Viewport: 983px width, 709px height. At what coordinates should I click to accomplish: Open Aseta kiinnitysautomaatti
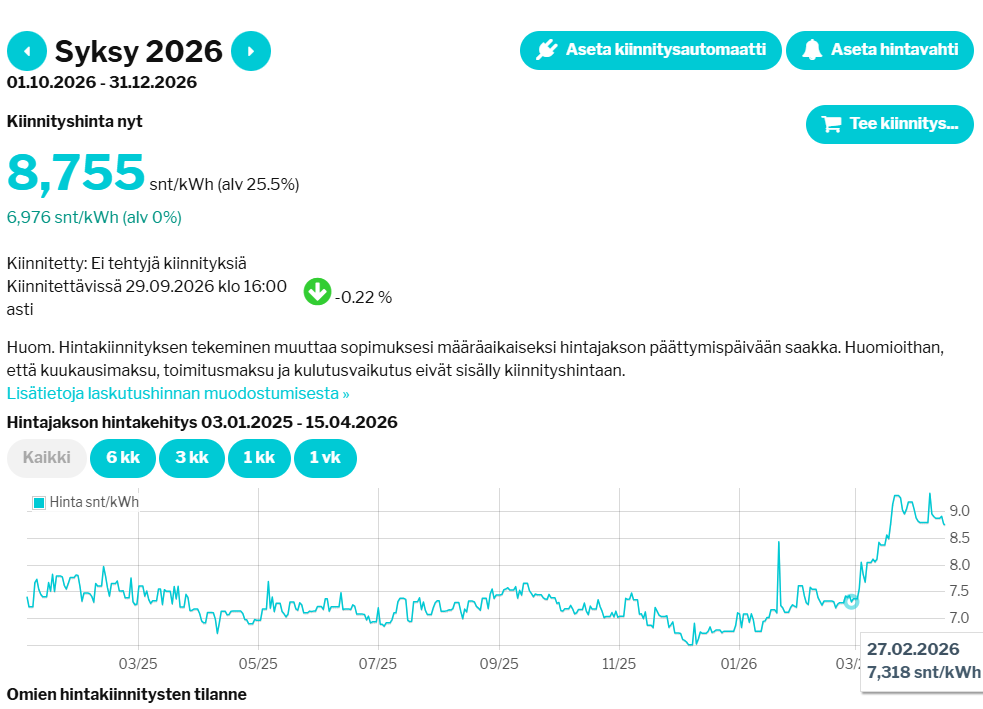coord(650,50)
